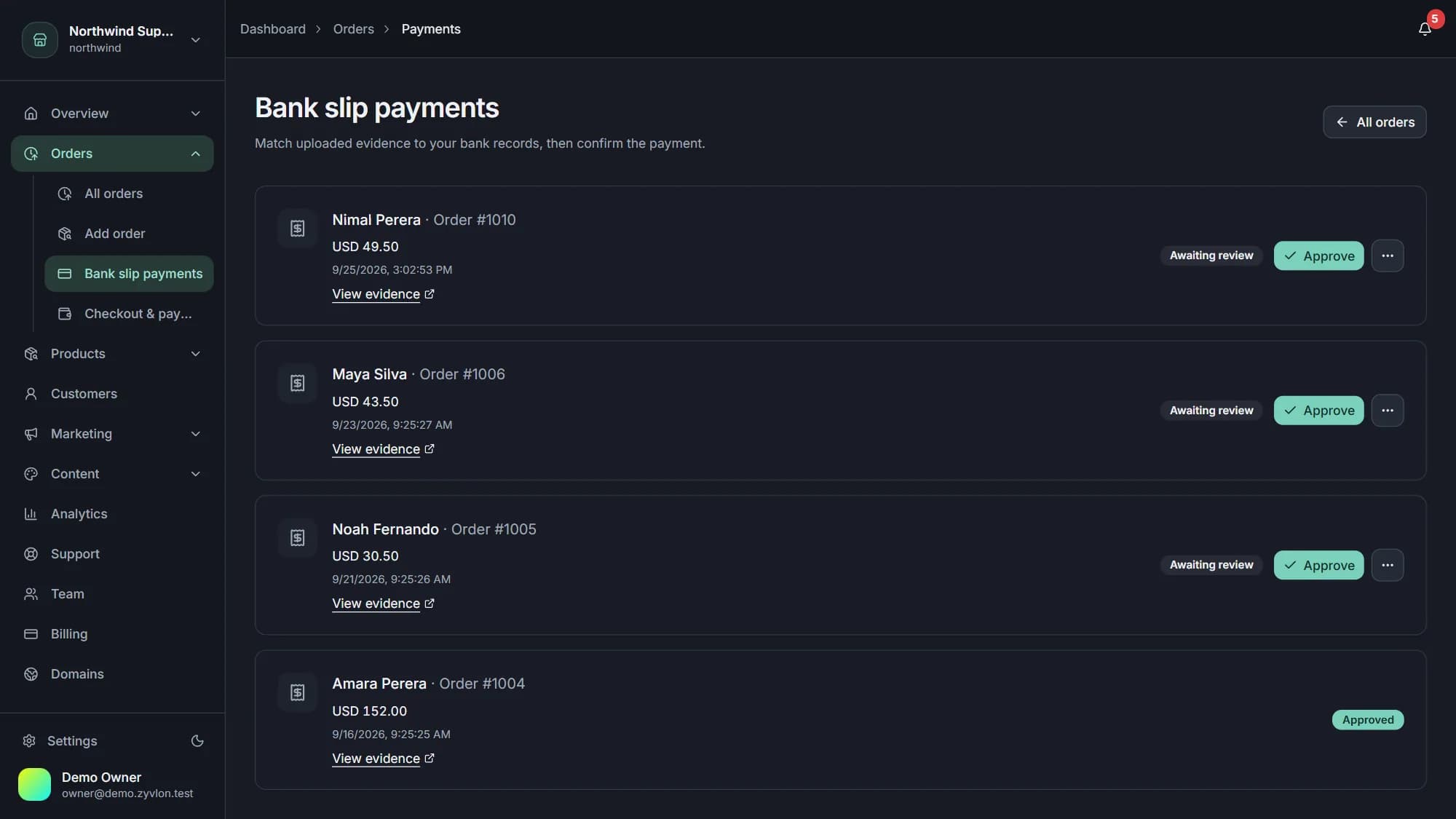Image resolution: width=1456 pixels, height=819 pixels.
Task: Click the Billing card icon
Action: click(31, 634)
